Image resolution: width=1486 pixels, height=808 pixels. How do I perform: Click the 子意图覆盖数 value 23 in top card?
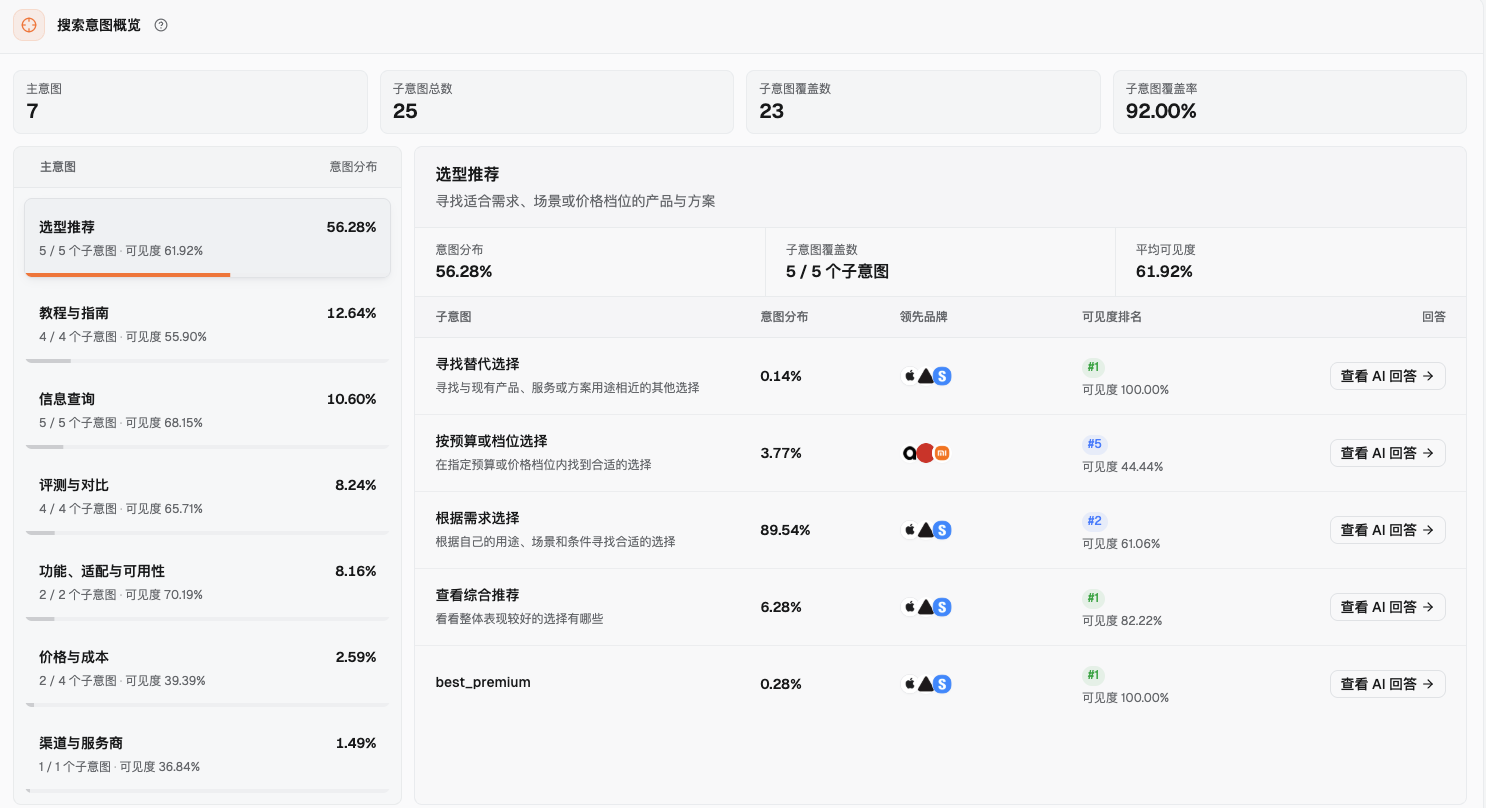772,111
